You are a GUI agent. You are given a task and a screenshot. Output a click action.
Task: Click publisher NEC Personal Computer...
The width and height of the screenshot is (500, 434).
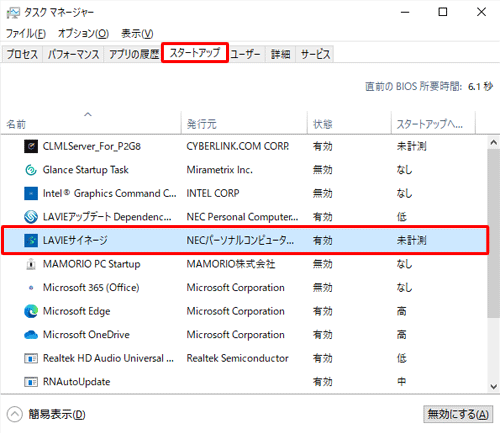point(242,217)
